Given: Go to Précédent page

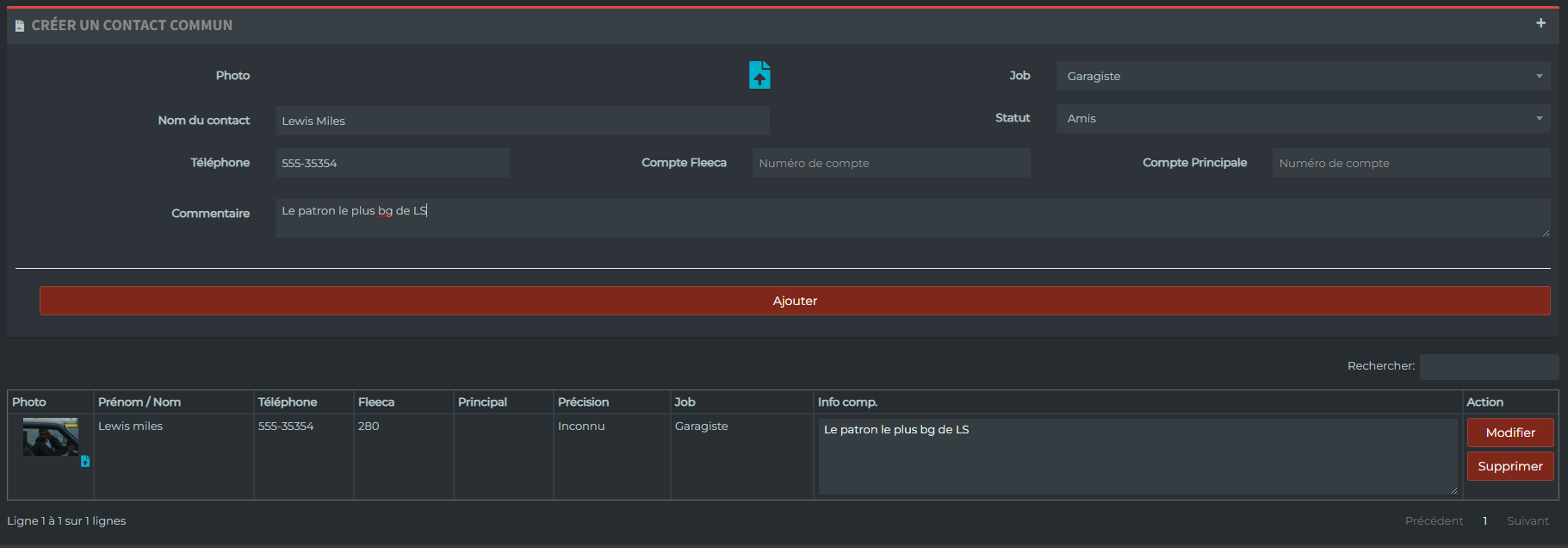Looking at the screenshot, I should pos(1434,520).
